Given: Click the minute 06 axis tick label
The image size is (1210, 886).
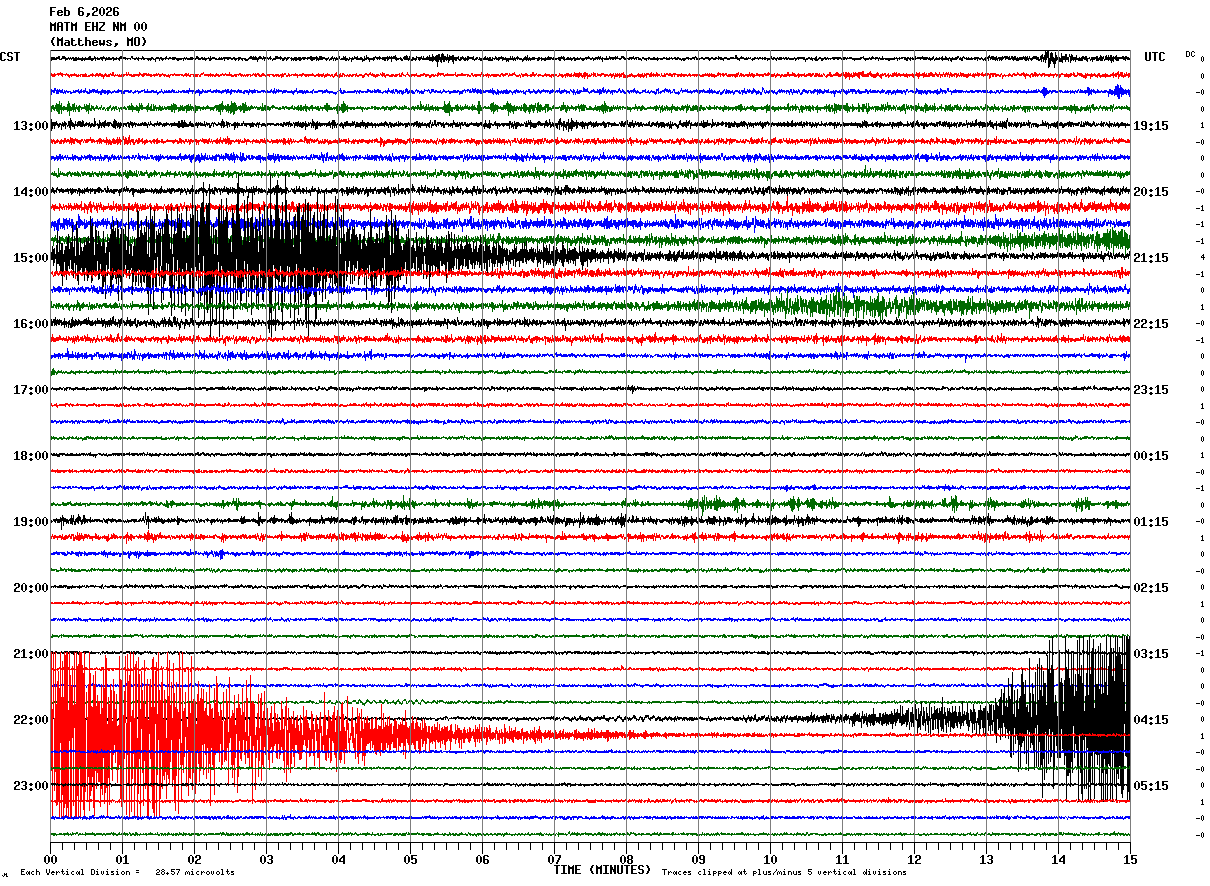Looking at the screenshot, I should [x=482, y=860].
